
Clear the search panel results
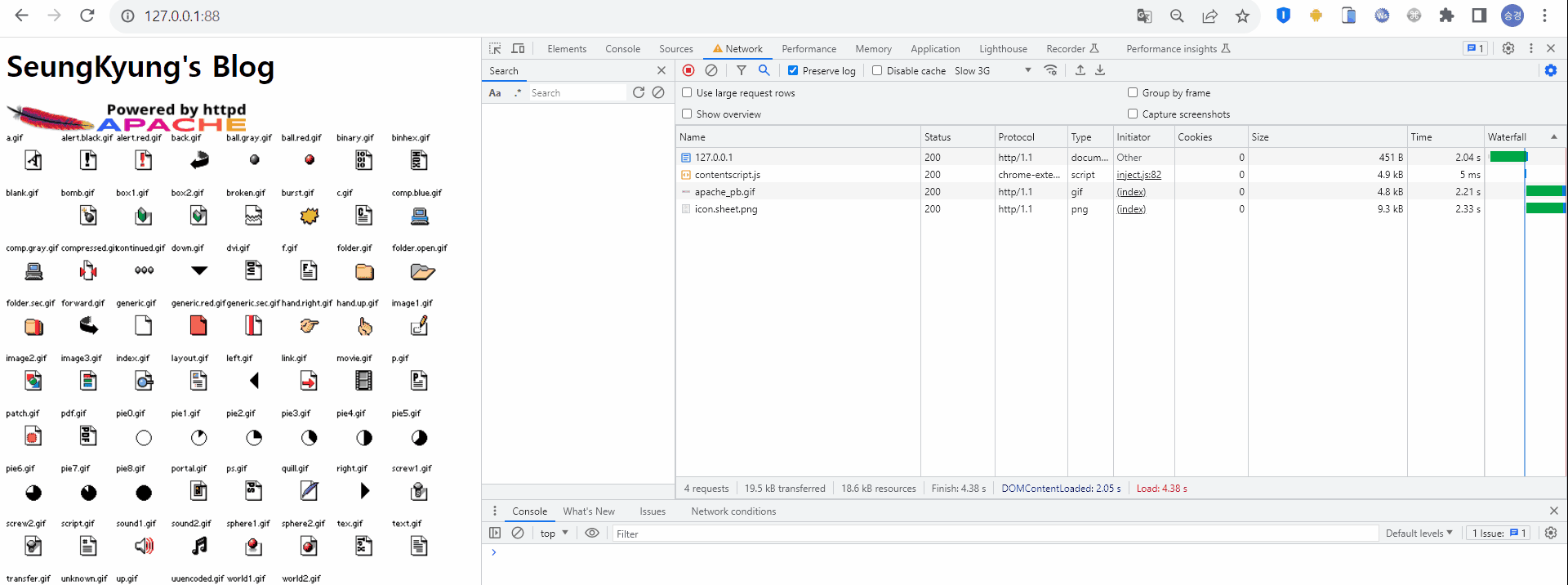click(658, 92)
